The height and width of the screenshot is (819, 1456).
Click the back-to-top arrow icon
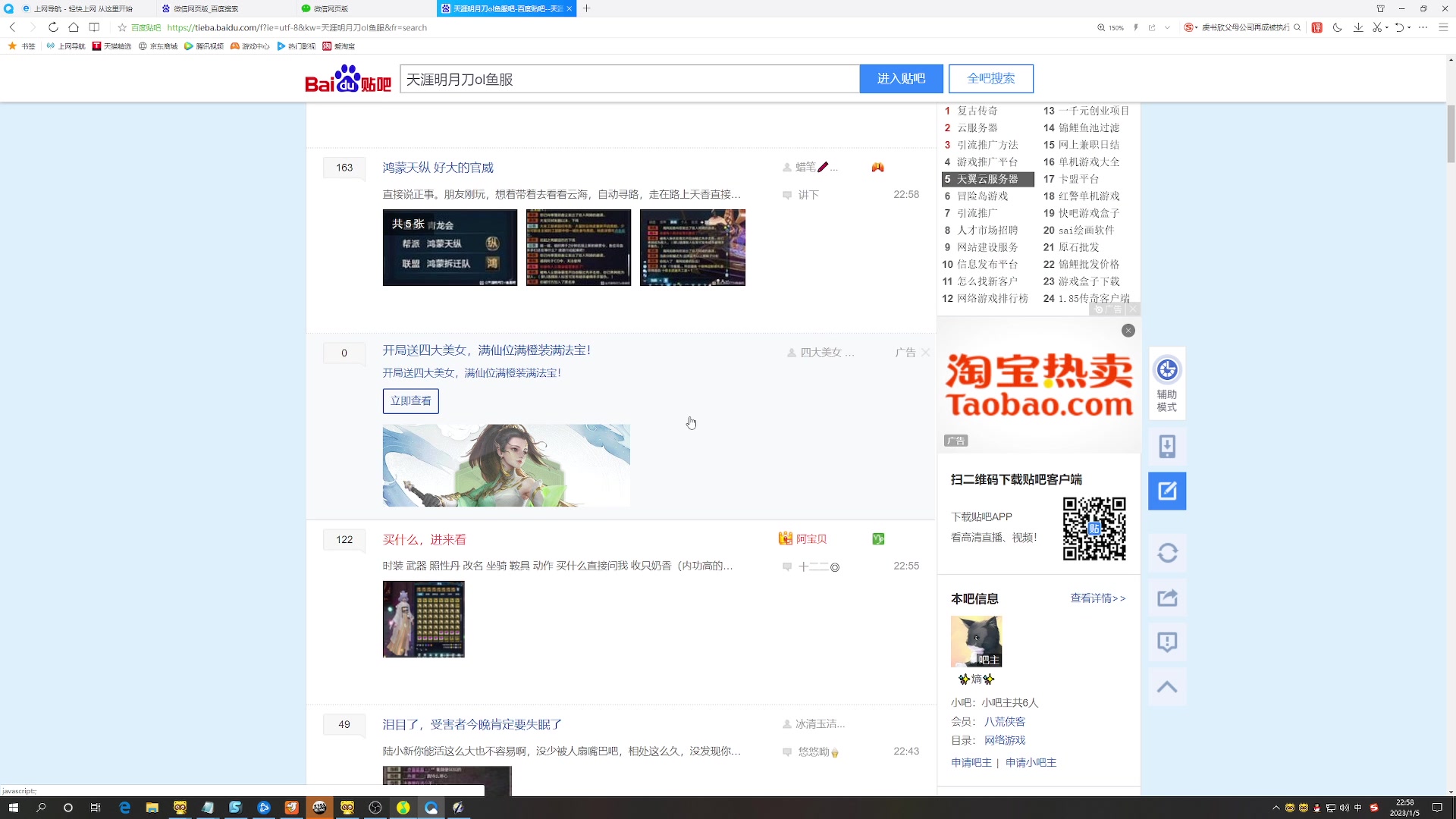1167,686
